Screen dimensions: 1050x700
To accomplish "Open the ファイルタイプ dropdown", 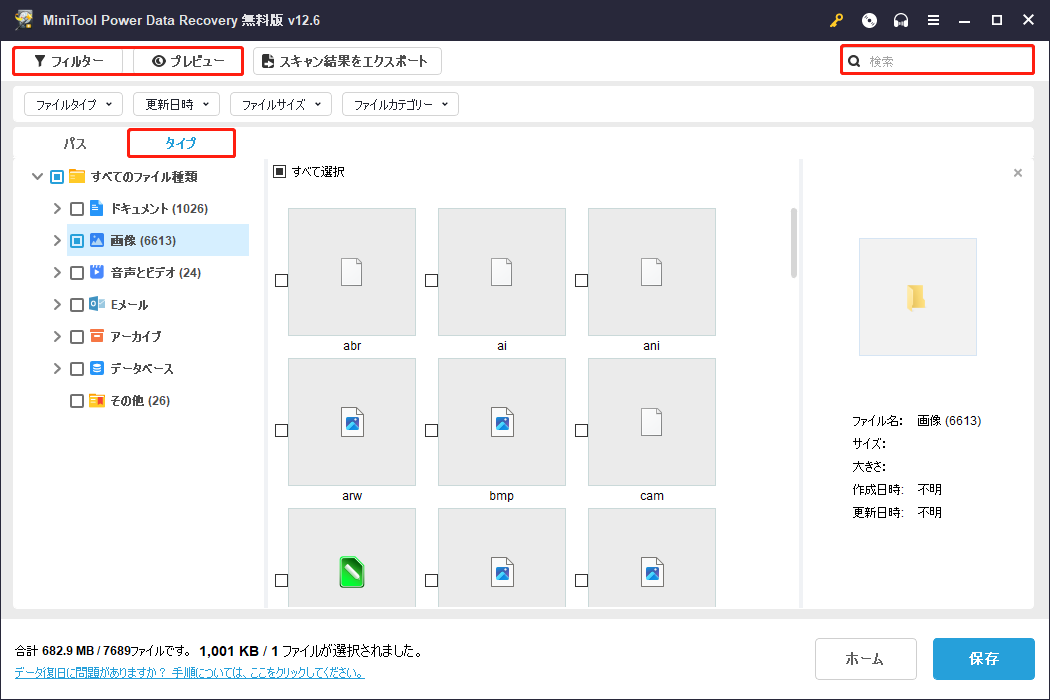I will pos(73,104).
